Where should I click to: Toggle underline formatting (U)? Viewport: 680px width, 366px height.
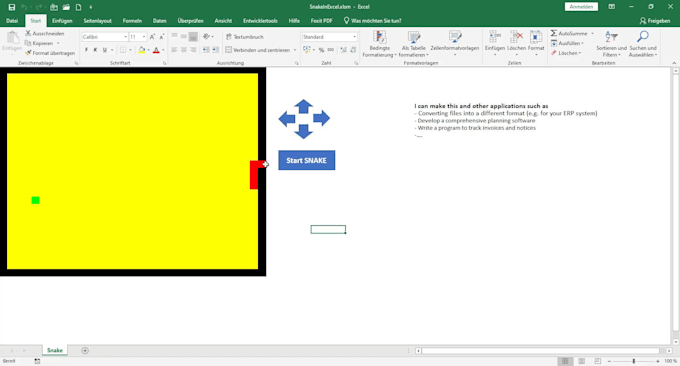click(105, 50)
